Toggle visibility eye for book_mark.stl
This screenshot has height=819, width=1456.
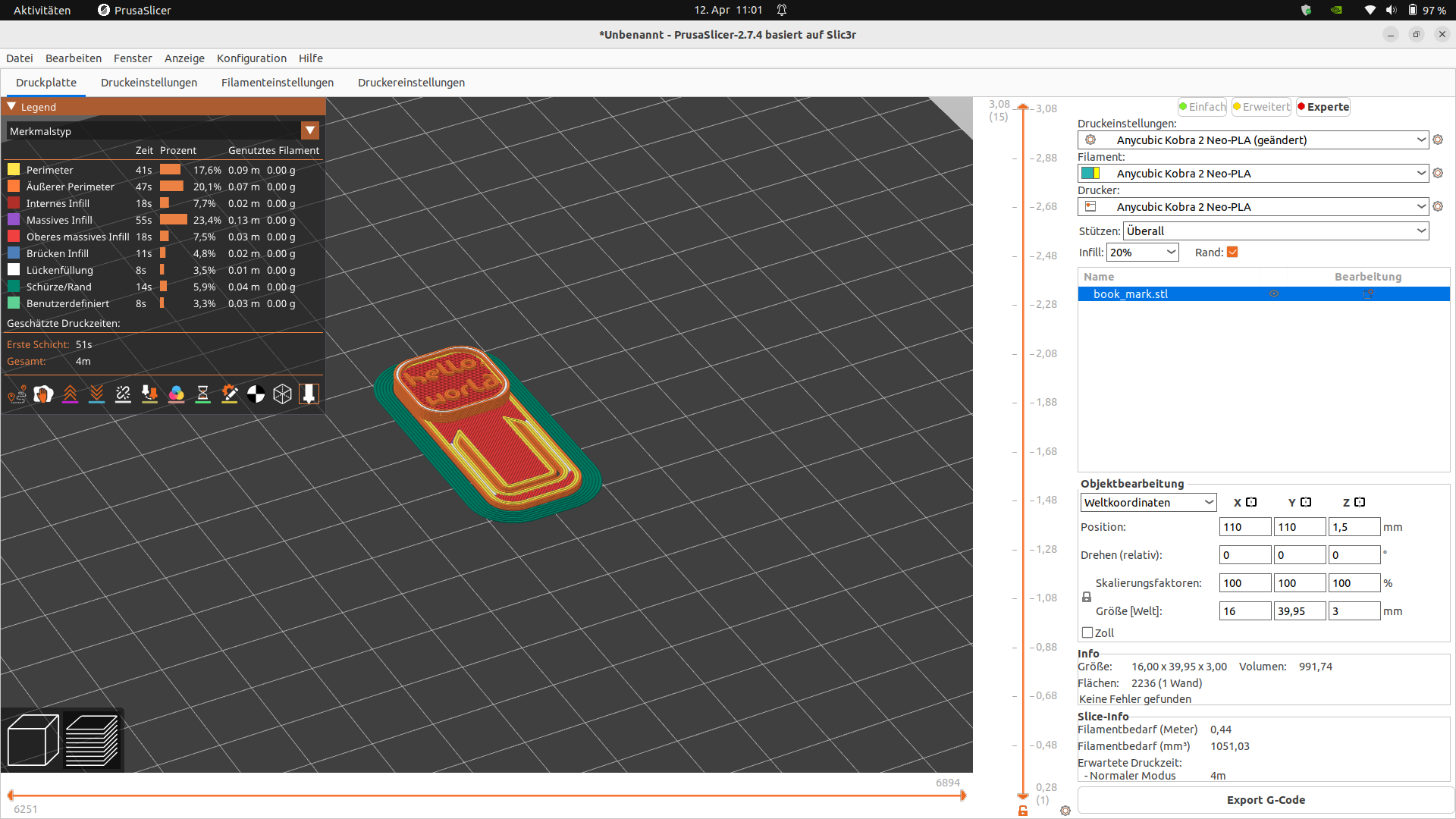click(x=1274, y=294)
